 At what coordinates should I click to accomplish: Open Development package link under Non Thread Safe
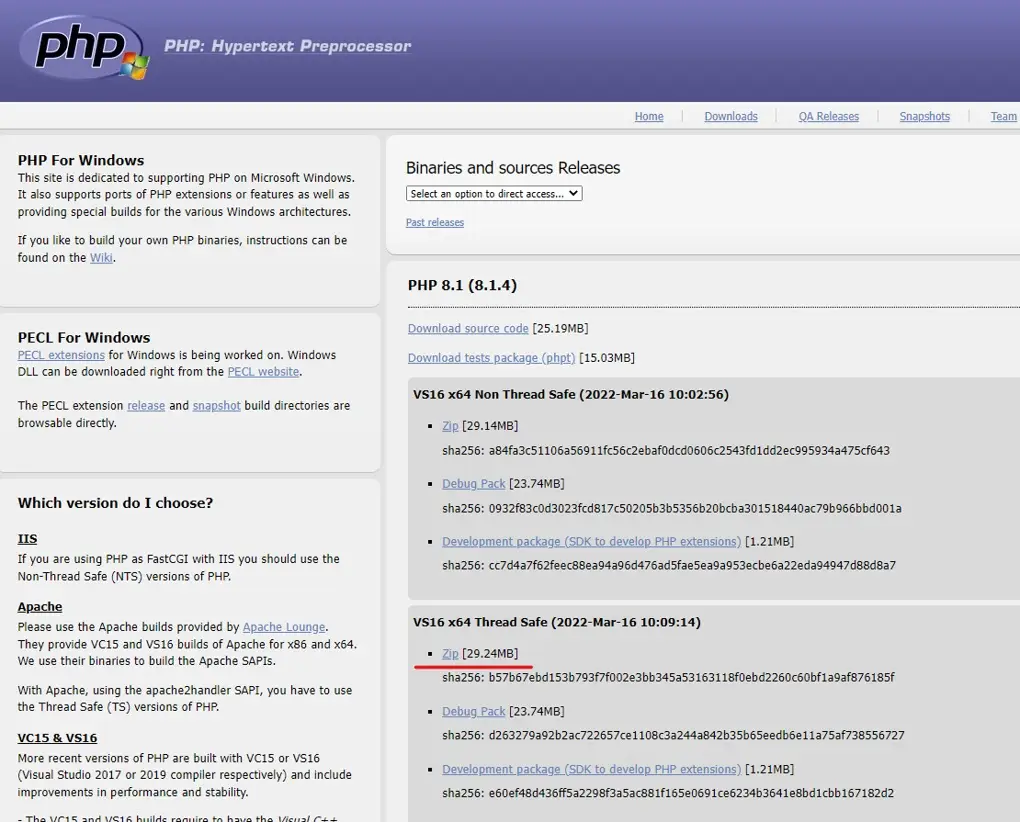[591, 542]
